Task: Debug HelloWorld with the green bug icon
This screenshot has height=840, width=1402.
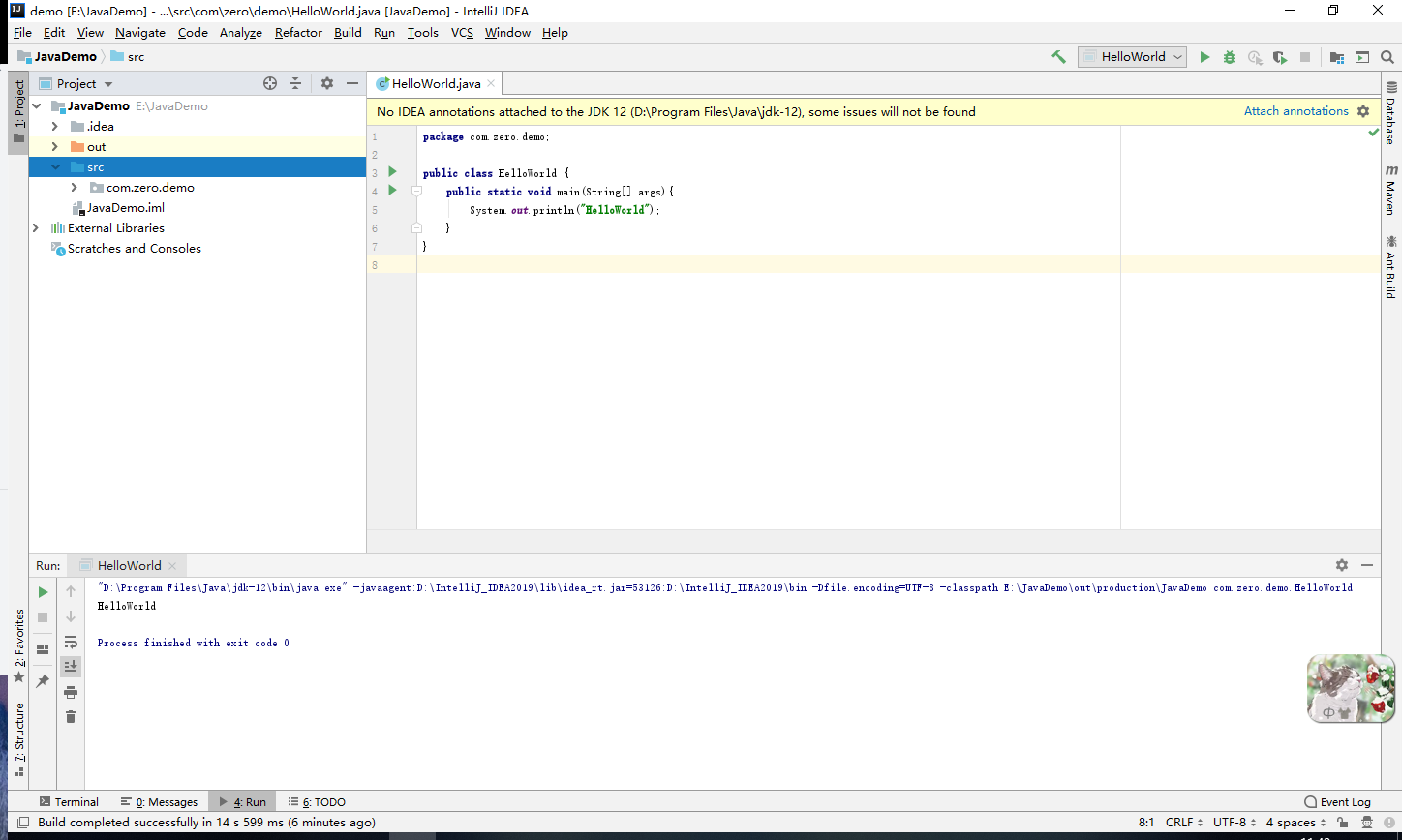Action: coord(1230,57)
